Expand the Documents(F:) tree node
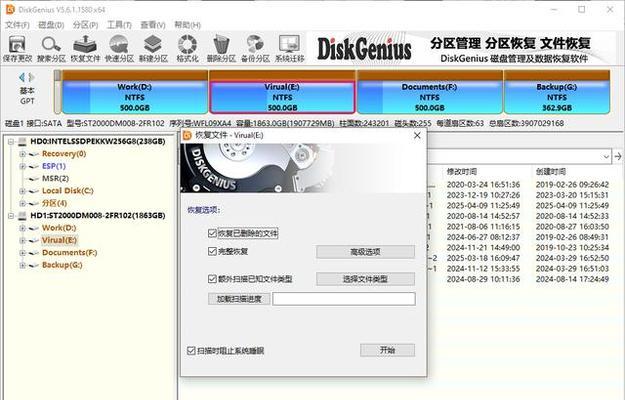 (x=22, y=253)
